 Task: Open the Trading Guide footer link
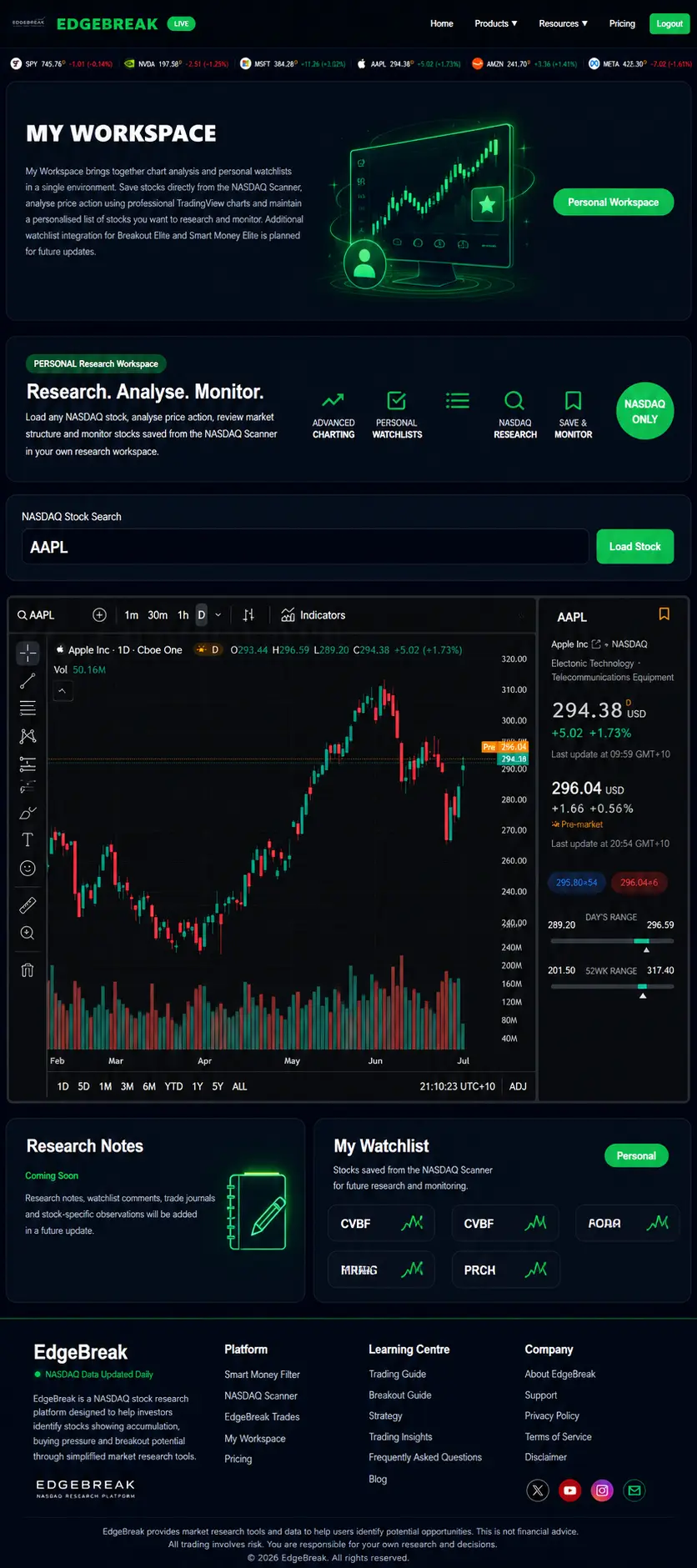point(397,1374)
